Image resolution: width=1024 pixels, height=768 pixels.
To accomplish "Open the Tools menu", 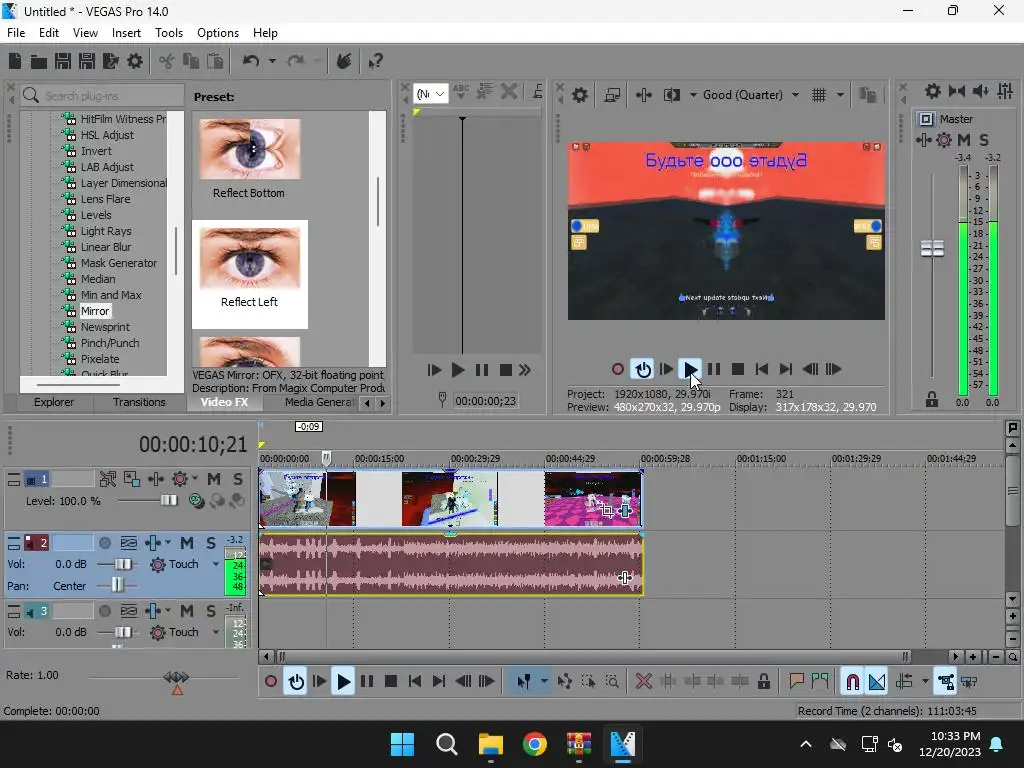I will point(168,33).
